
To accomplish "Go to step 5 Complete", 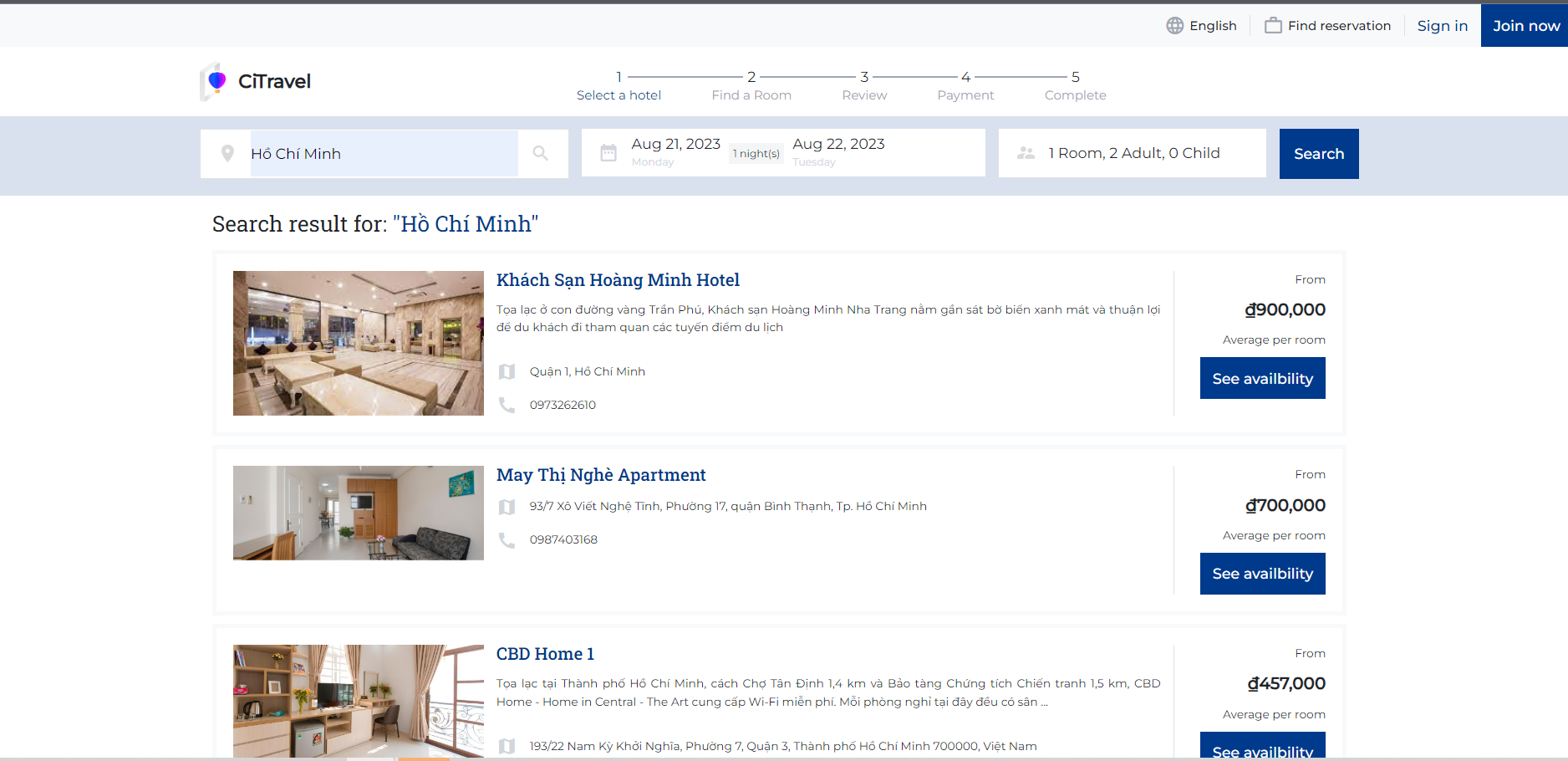I will coord(1075,85).
